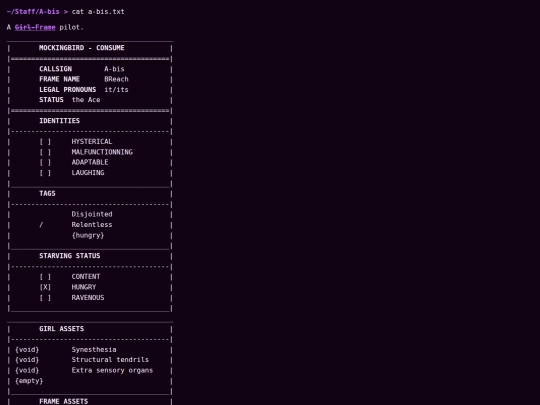Screen dimensions: 540x405
Task: Click the {void} marker beside Synesthesia
Action: coord(27,350)
